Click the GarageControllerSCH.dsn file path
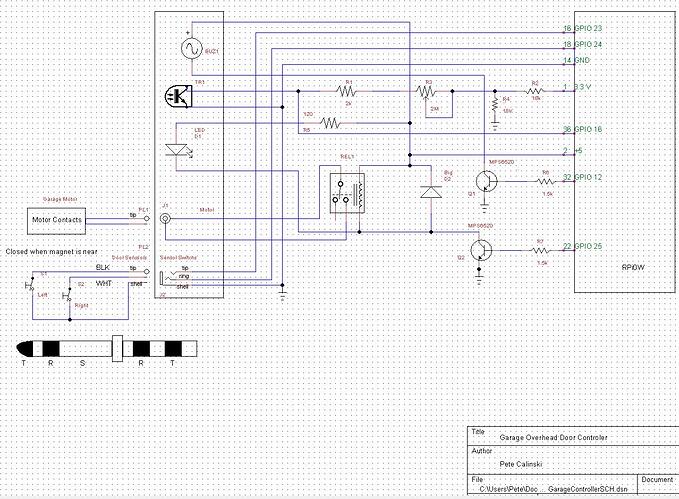679x499 pixels. click(553, 489)
